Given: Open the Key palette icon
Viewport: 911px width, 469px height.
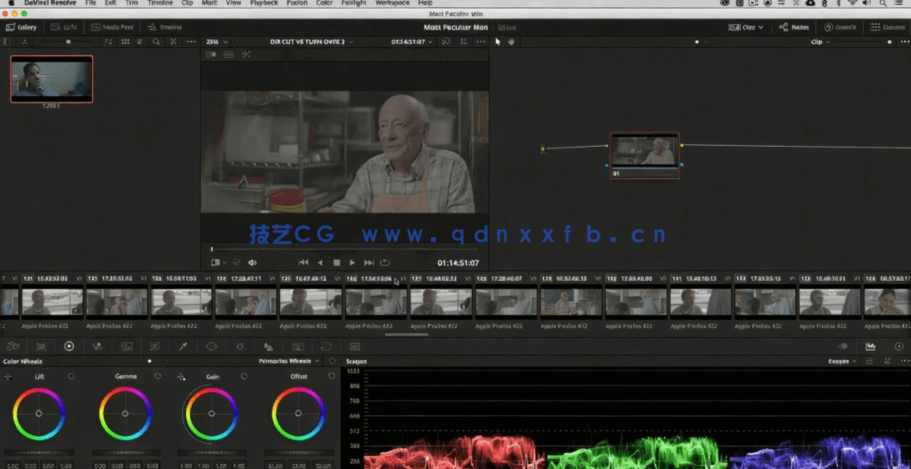Looking at the screenshot, I should pos(297,346).
